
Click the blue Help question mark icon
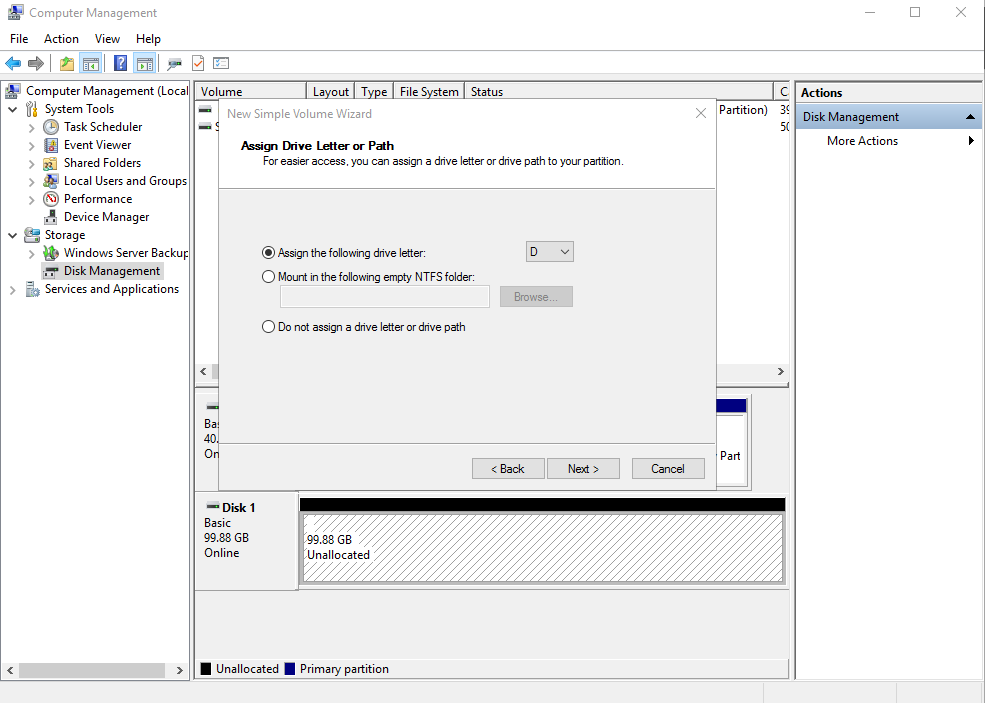[120, 63]
